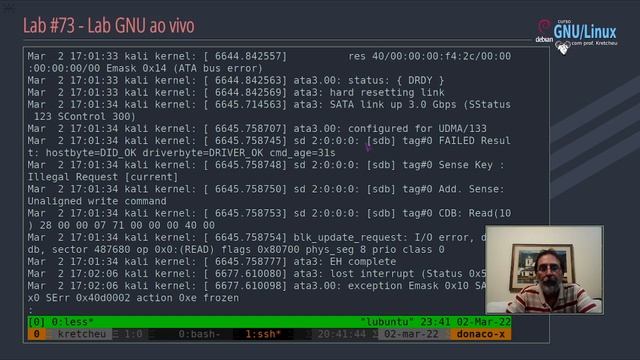Select 'Illegal Request [current]' line

coord(103,177)
